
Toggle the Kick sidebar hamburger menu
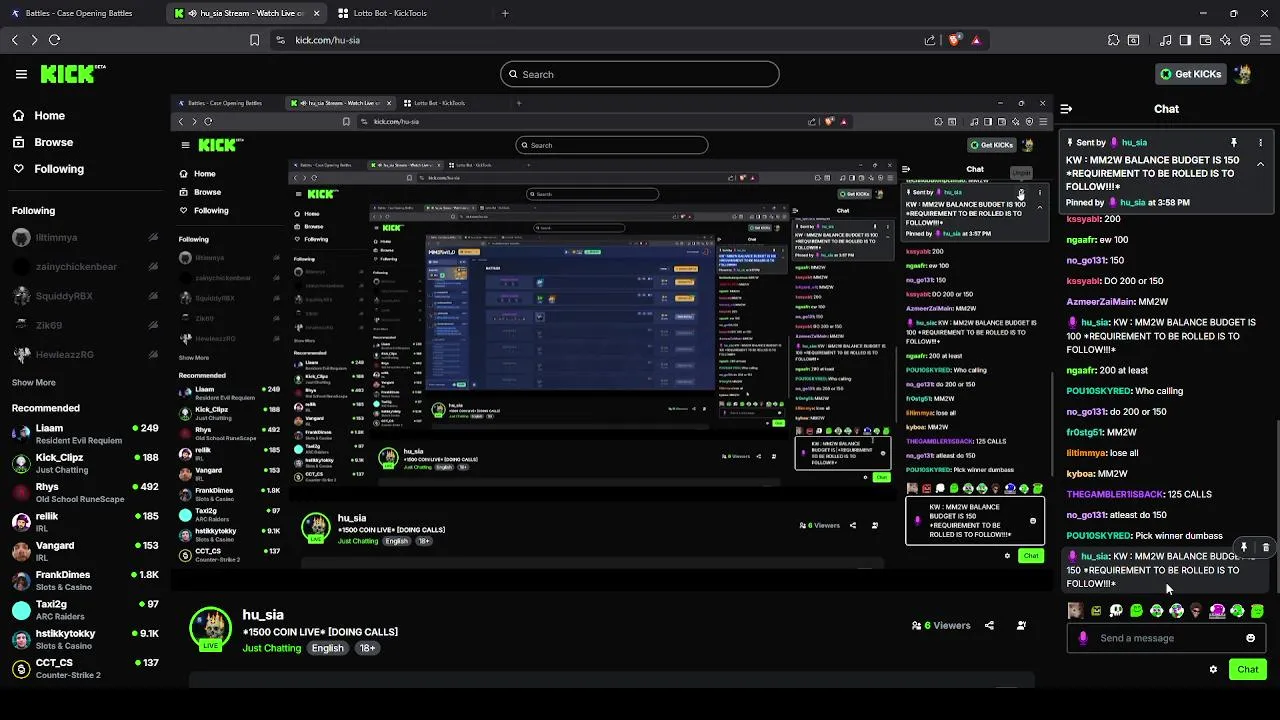coord(21,74)
